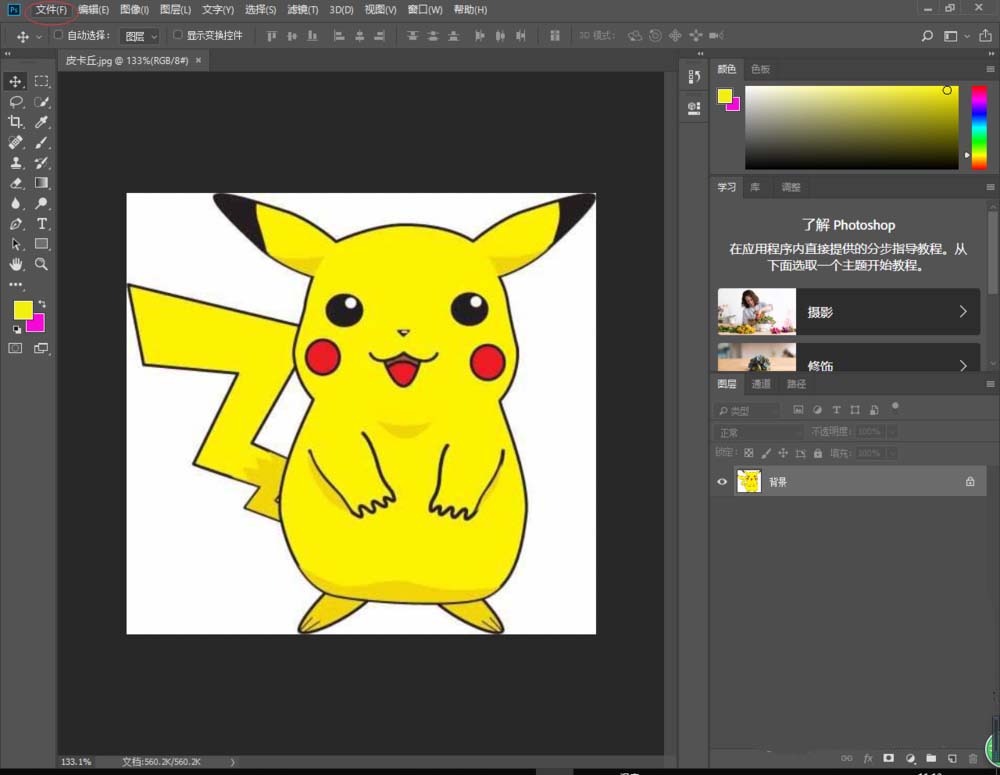Expand the 摄影 tutorial topic chevron
The image size is (1000, 775).
tap(963, 312)
